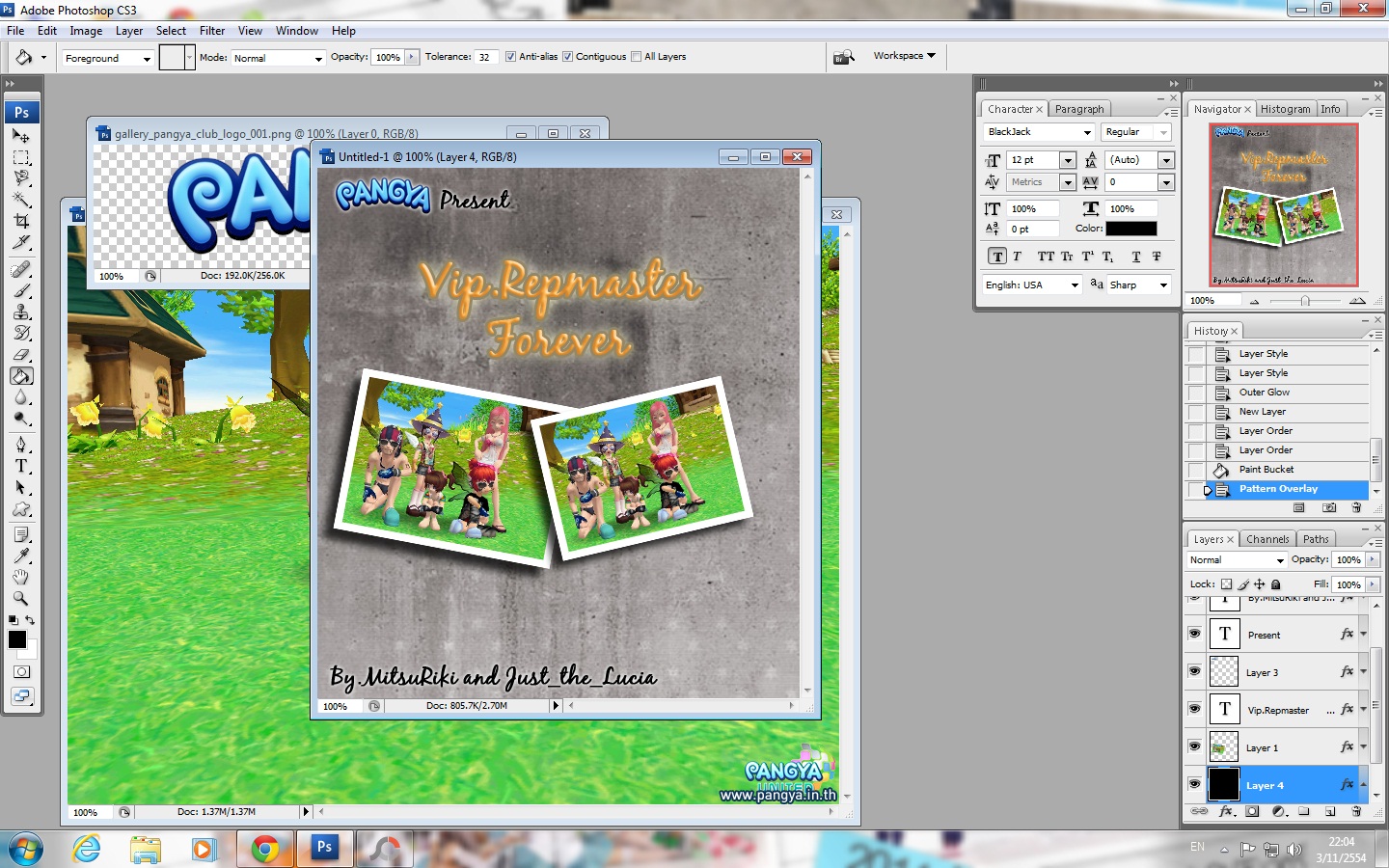Screen dimensions: 1389x868
Task: Choose the Zoom tool magnifier
Action: [21, 598]
